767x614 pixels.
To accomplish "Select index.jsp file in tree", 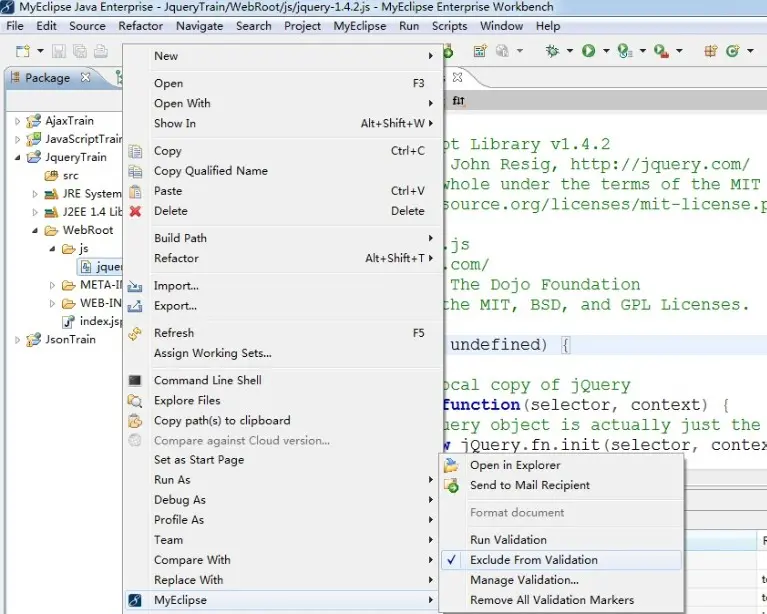I will (92, 321).
